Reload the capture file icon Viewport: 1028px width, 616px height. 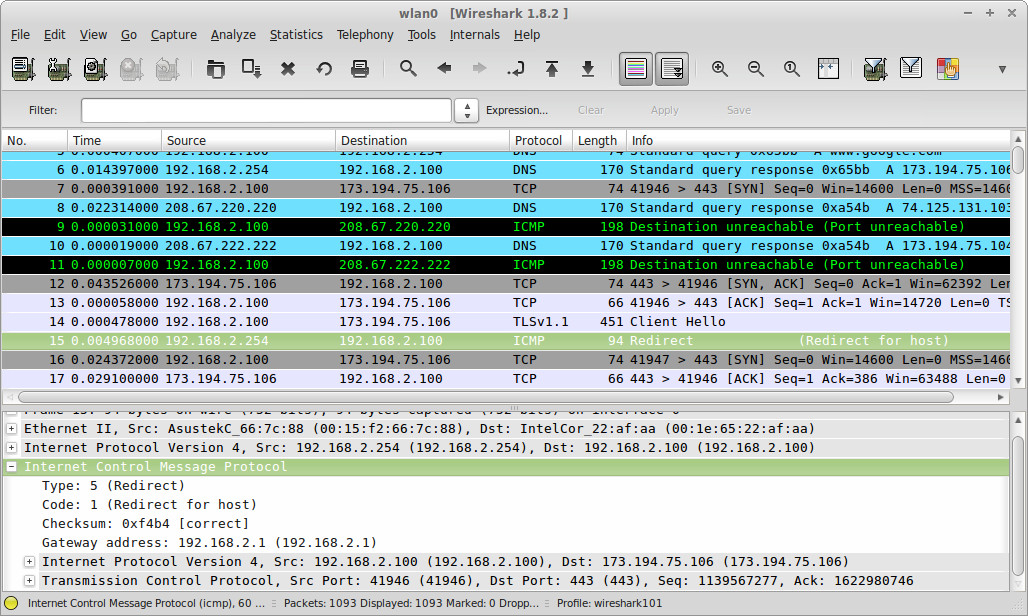(324, 68)
